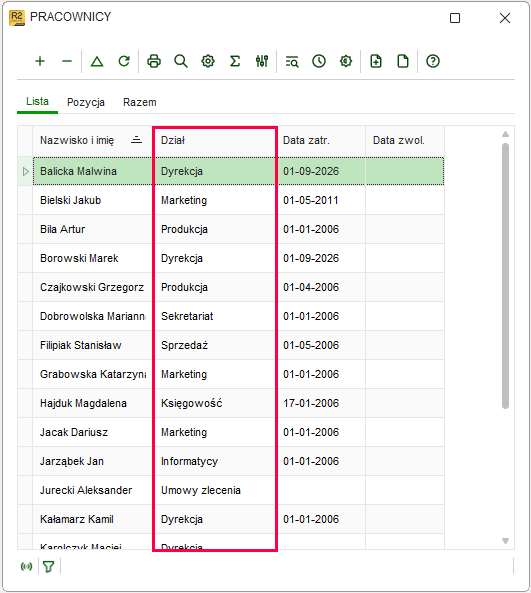Image resolution: width=531 pixels, height=593 pixels.
Task: Select the row Filipiak Stanisław
Action: click(x=238, y=345)
